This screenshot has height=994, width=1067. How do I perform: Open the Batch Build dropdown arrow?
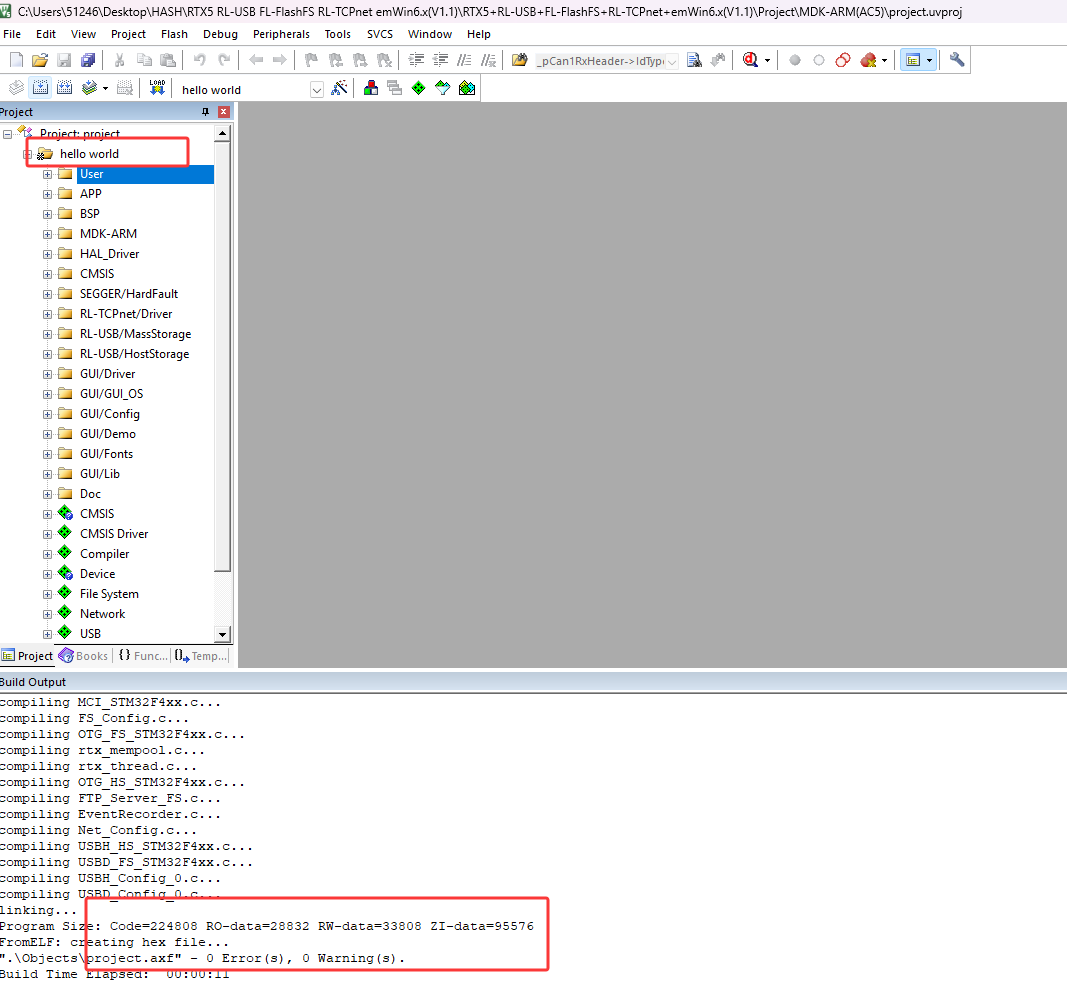105,88
